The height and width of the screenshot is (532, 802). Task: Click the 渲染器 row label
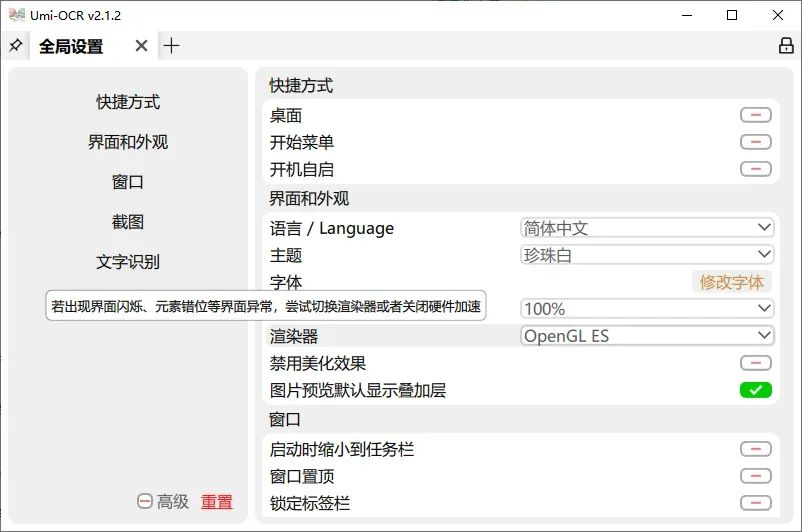tap(294, 336)
